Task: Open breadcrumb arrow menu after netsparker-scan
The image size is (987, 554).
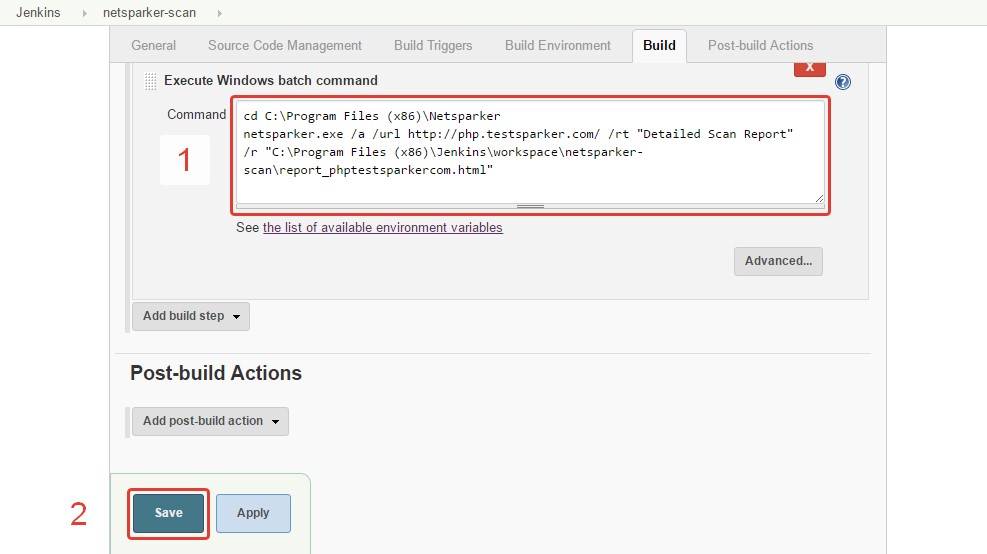Action: pyautogui.click(x=219, y=13)
